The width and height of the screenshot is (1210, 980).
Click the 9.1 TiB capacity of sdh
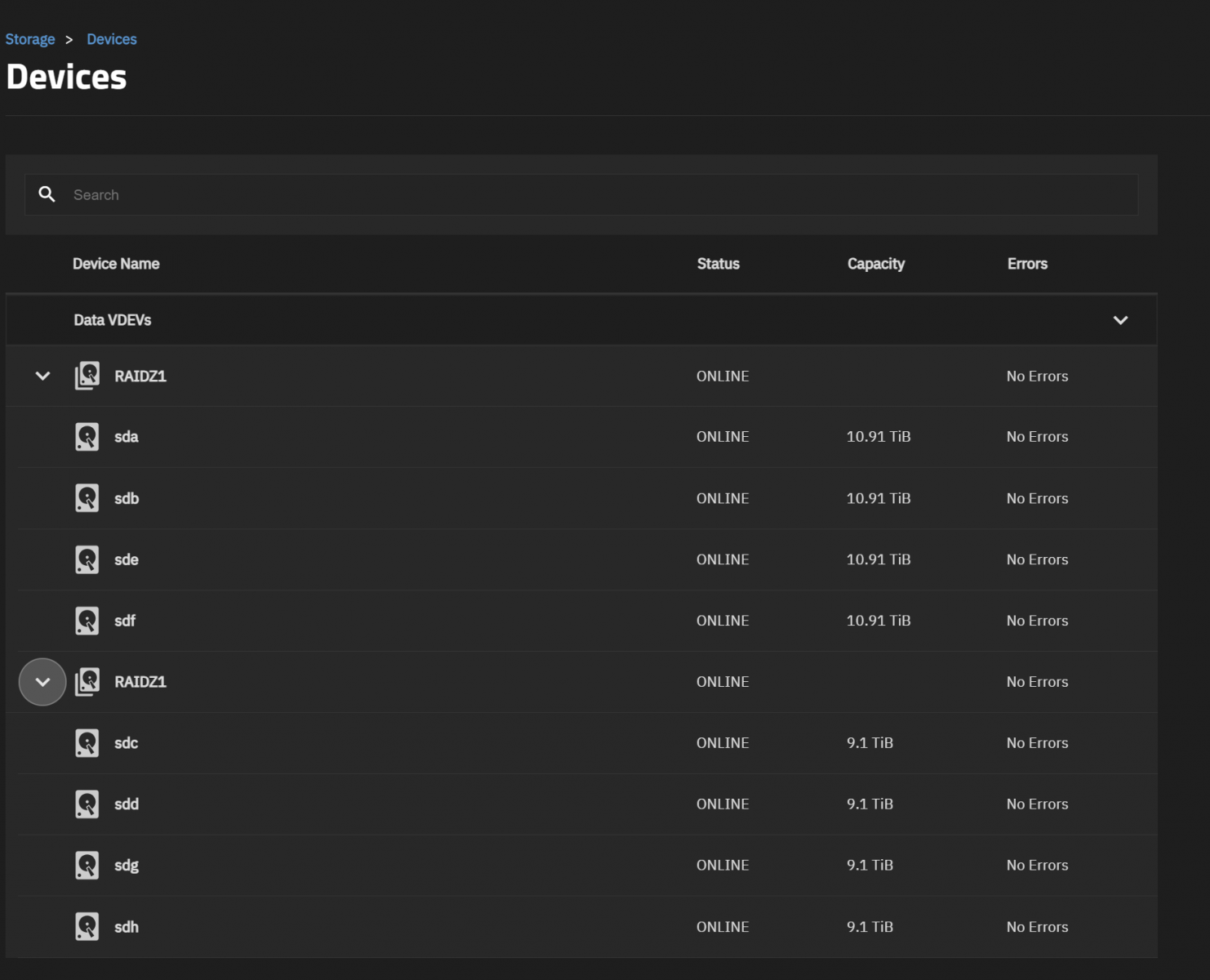pos(870,927)
